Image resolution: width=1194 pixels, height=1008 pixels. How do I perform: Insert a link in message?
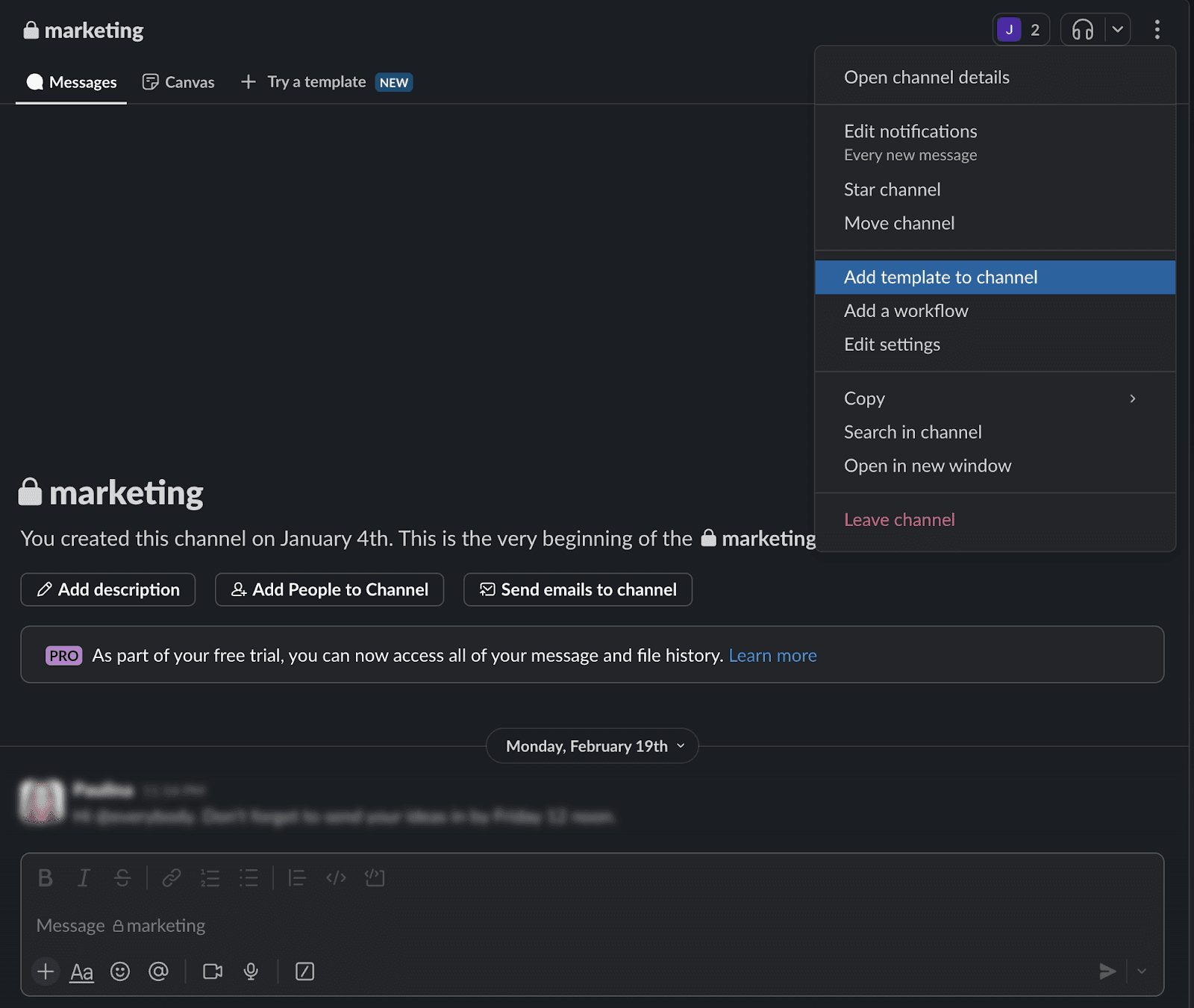172,877
